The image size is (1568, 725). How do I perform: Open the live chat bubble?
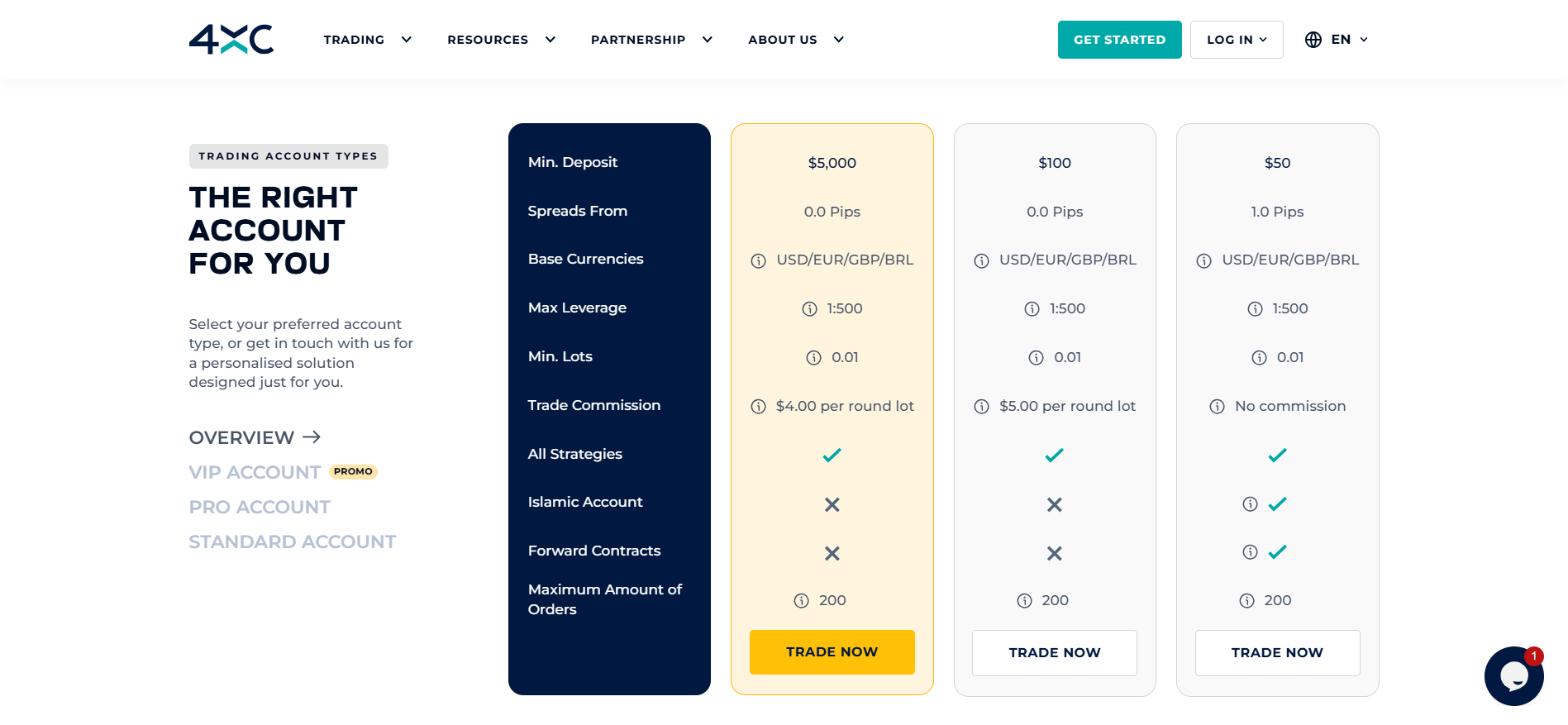(1513, 675)
